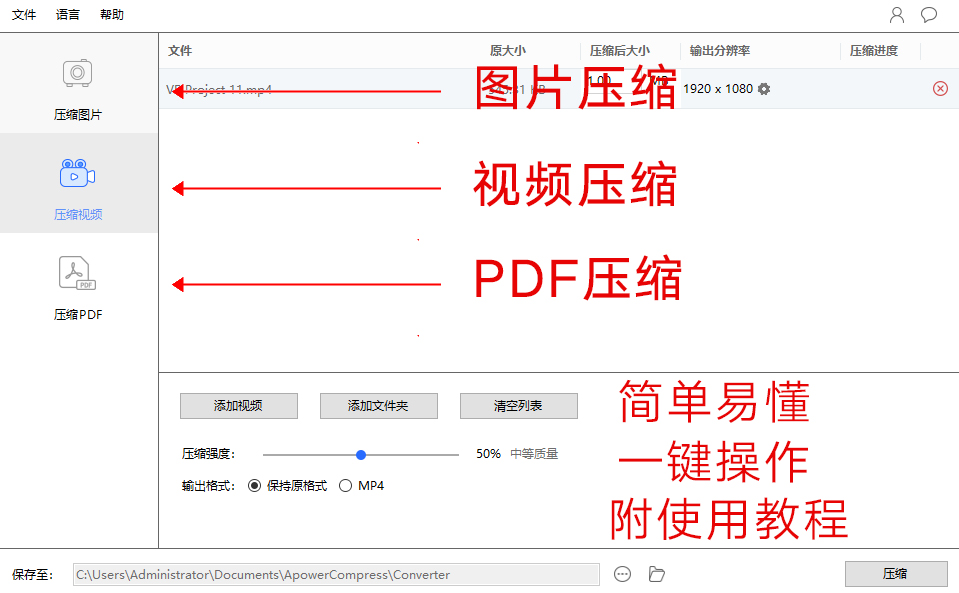Viewport: 959px width, 593px height.
Task: Select the MP4 output format radio button
Action: point(346,486)
